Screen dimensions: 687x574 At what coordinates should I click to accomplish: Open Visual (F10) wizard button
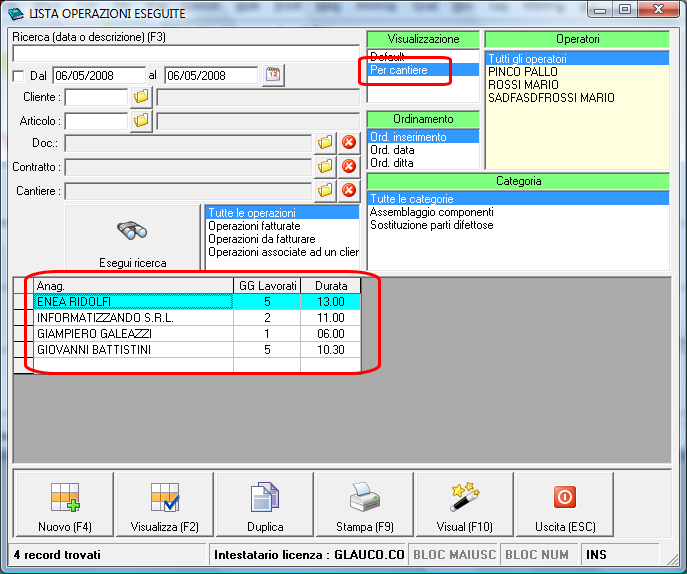click(x=464, y=504)
